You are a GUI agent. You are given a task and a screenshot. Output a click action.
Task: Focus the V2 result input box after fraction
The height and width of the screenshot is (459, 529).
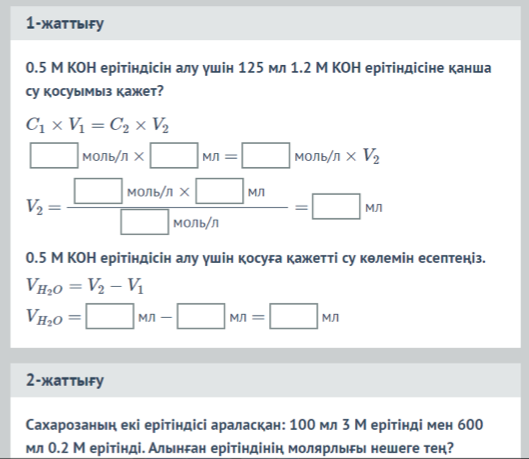[x=336, y=206]
